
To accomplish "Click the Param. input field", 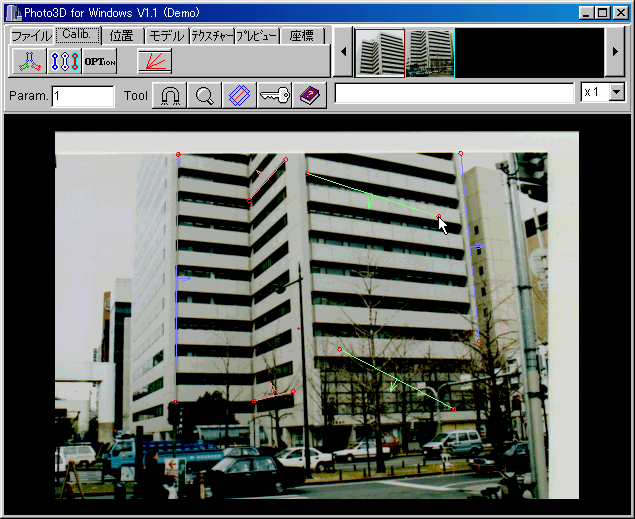I will [x=83, y=96].
